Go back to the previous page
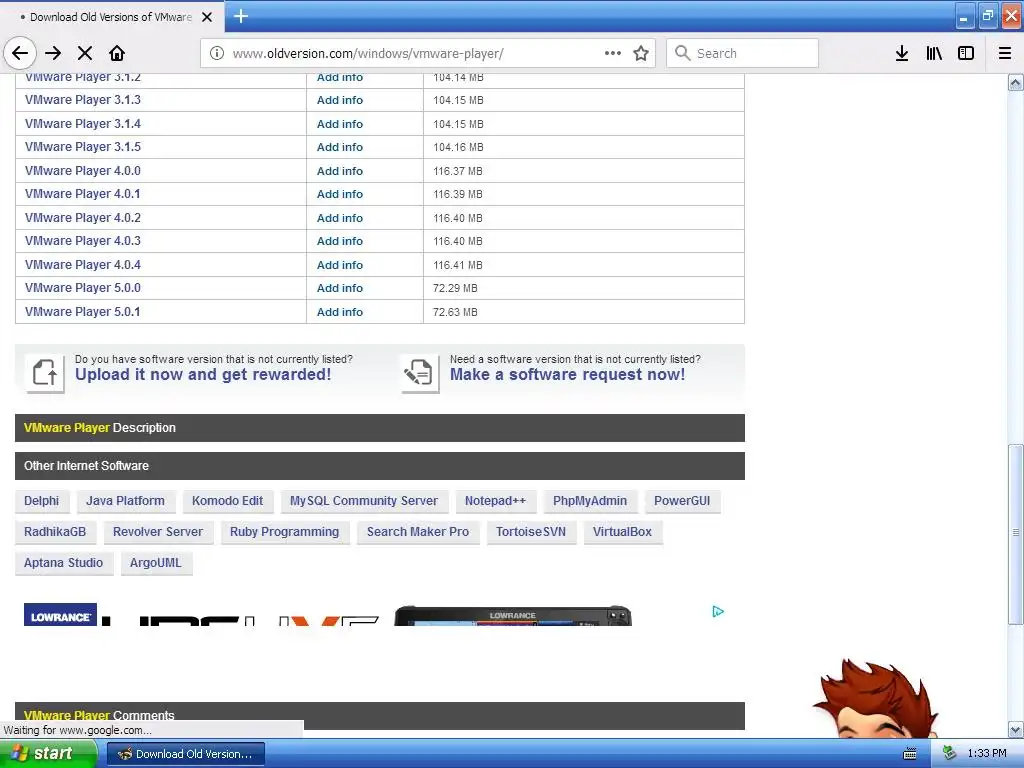 (20, 53)
